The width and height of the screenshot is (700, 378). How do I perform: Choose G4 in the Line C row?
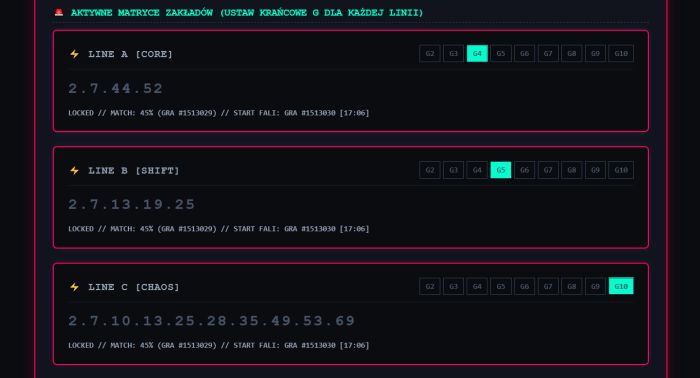[x=477, y=287]
